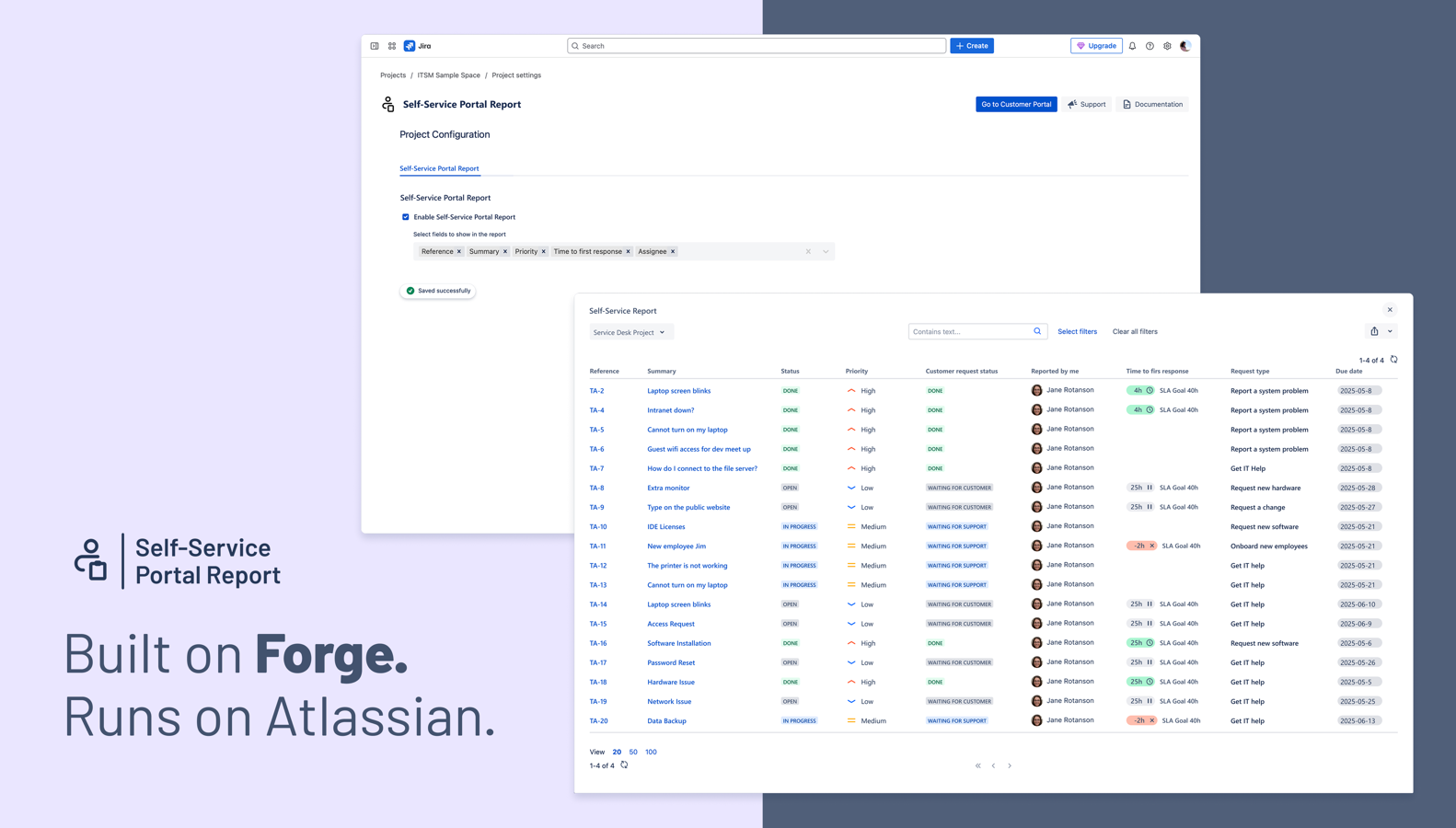Click Clear all filters

coord(1135,331)
